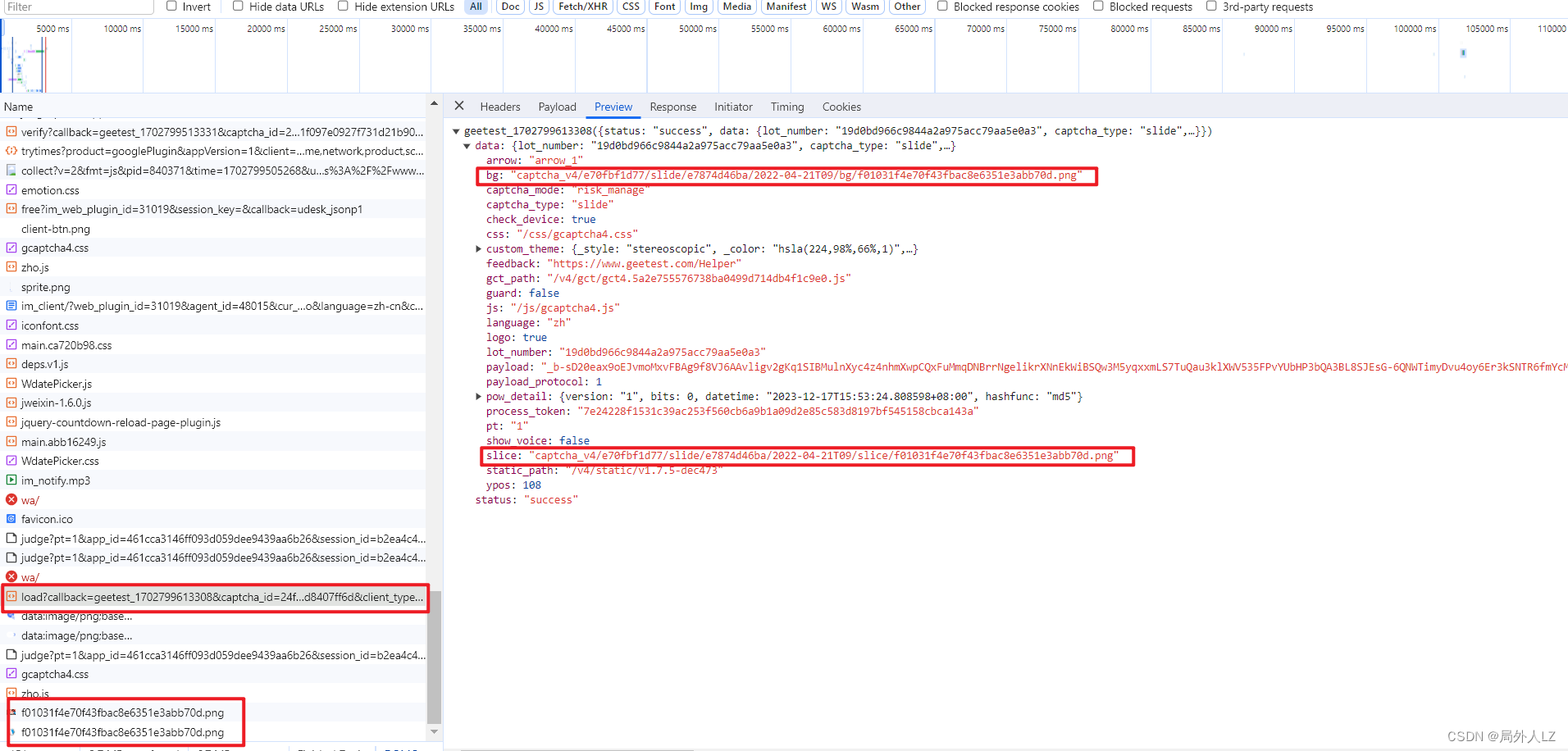Filter requests by Doc type
Image resolution: width=1568 pixels, height=751 pixels.
510,7
